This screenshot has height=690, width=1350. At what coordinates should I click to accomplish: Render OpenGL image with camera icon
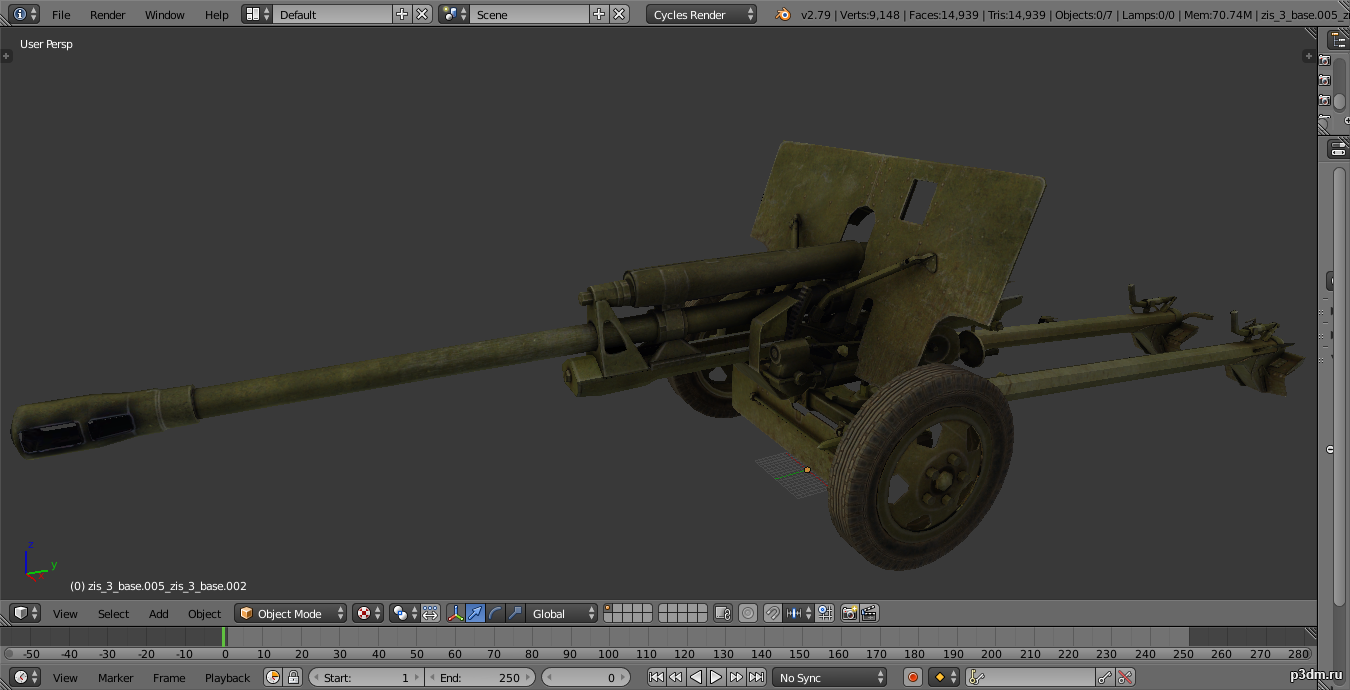pos(850,613)
